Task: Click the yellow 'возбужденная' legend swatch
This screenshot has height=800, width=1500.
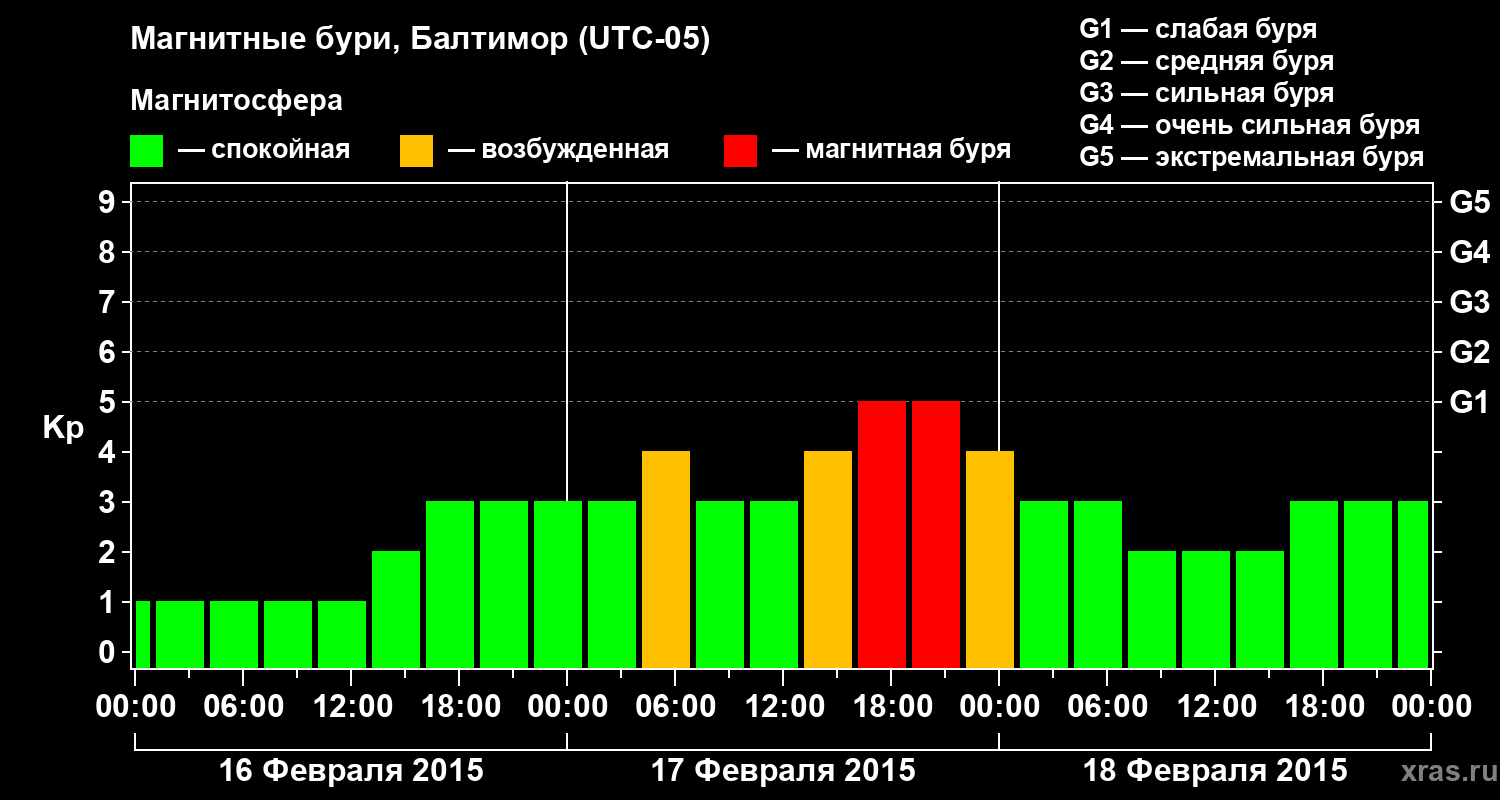Action: 416,151
